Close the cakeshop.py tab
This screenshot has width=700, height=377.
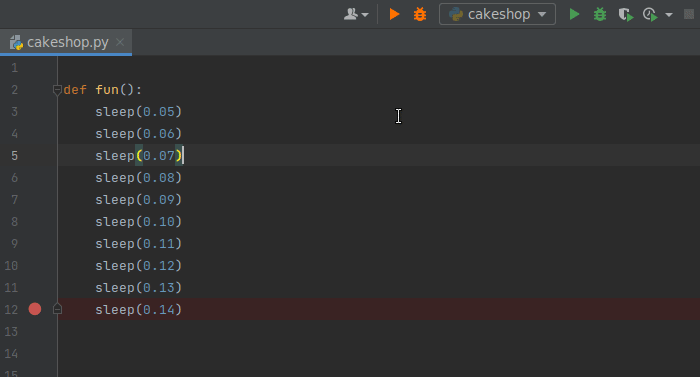[120, 42]
